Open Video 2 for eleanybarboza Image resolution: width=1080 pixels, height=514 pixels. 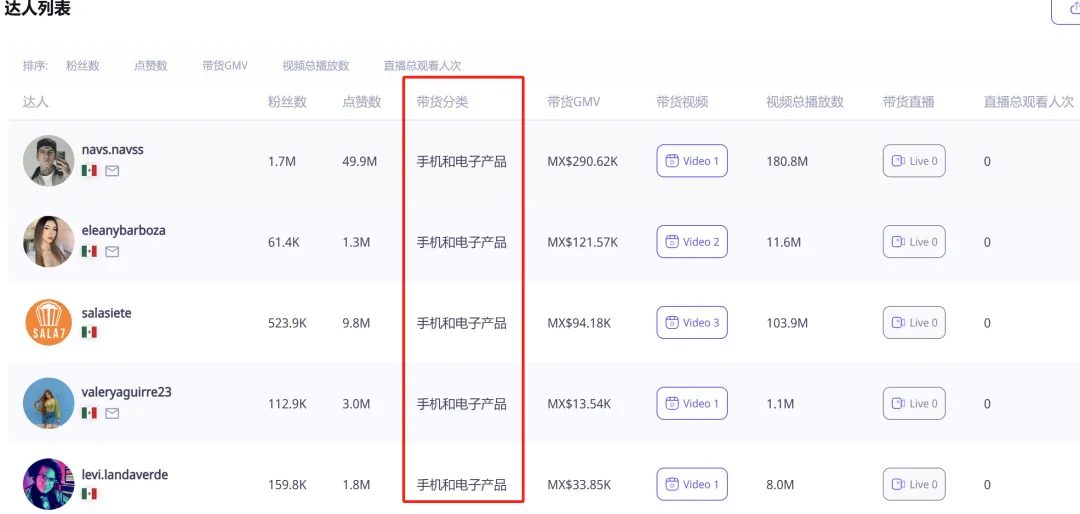click(x=692, y=242)
